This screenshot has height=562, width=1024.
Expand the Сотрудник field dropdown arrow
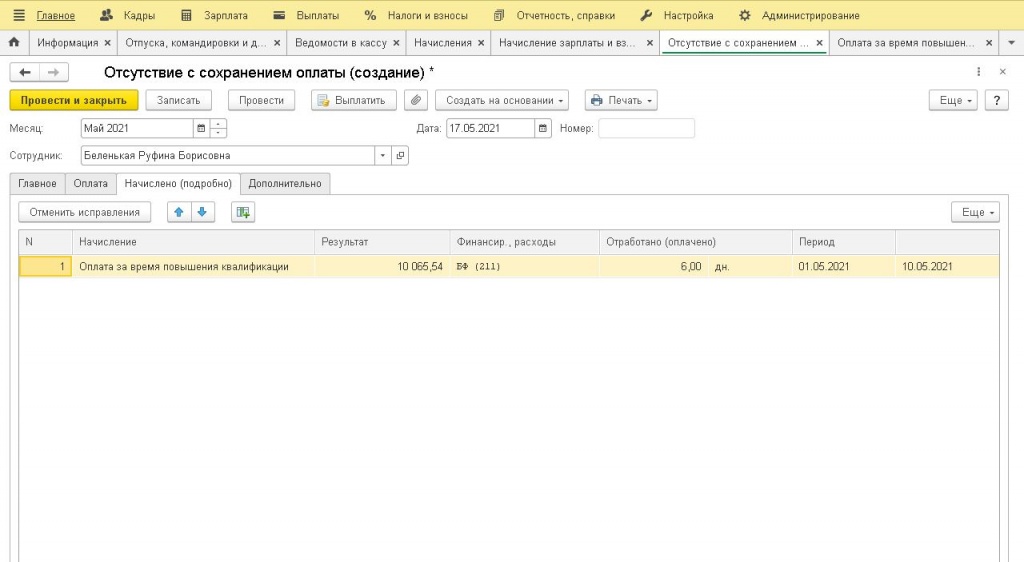click(383, 155)
